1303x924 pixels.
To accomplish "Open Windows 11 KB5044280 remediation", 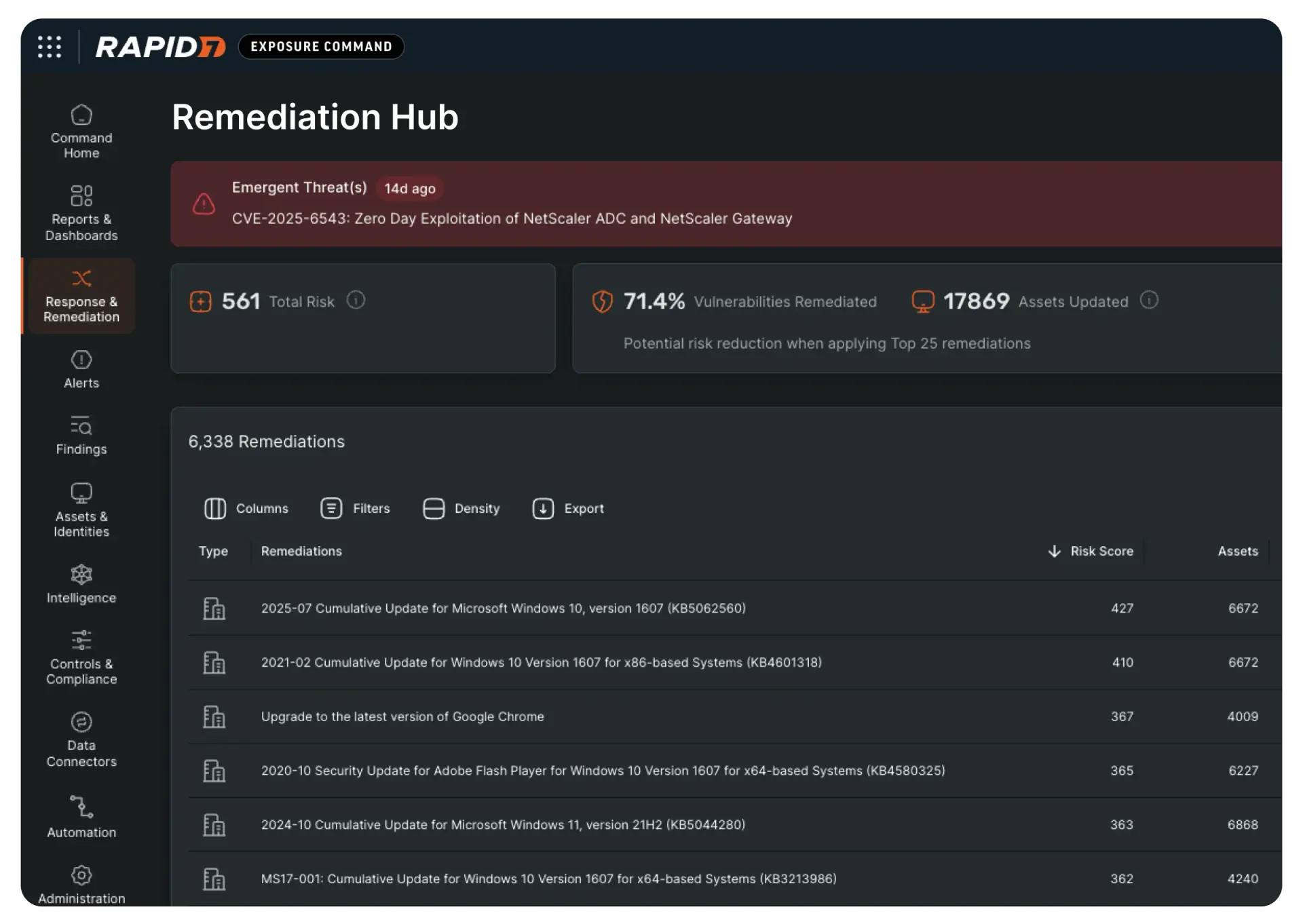I will [503, 824].
